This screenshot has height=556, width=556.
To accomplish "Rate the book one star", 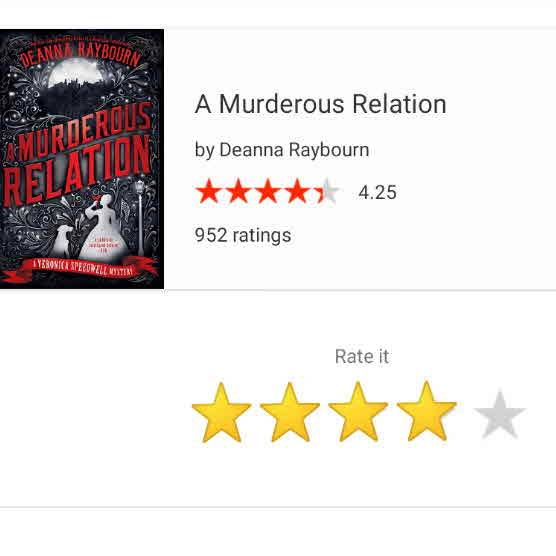I will pos(221,412).
